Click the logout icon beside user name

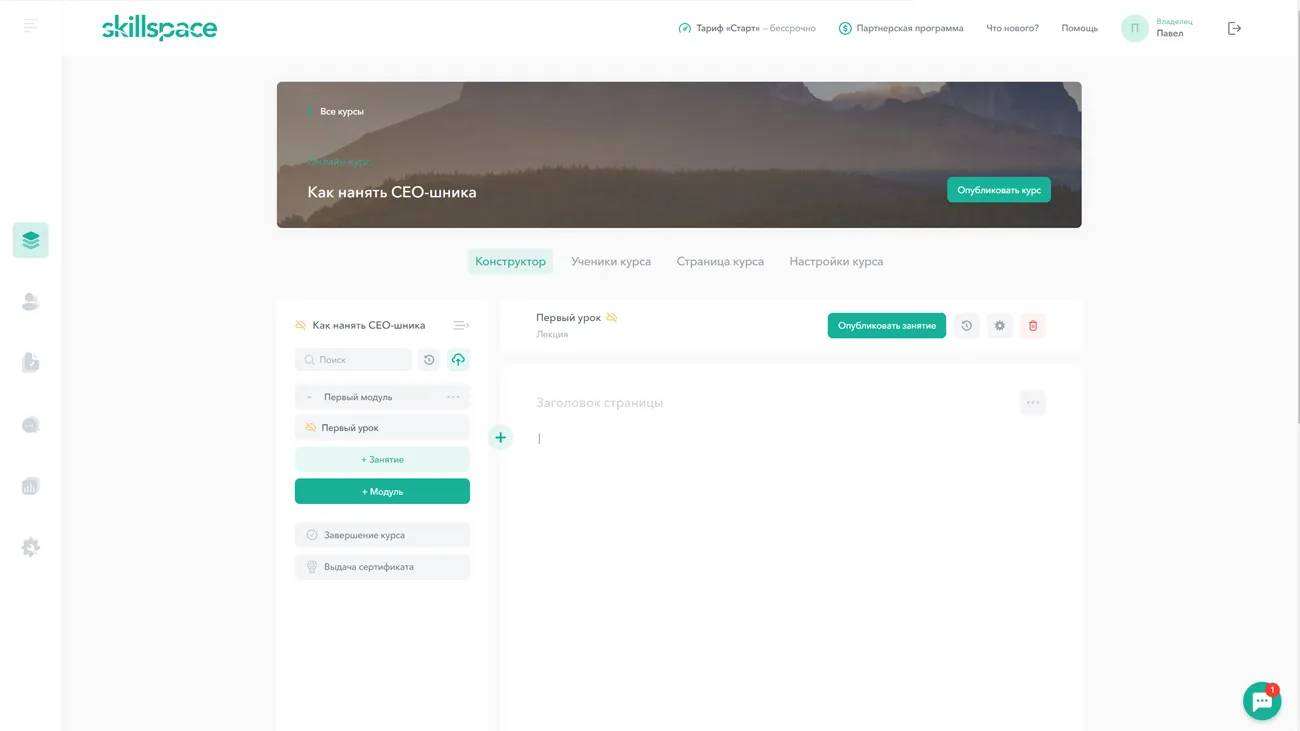click(1234, 29)
